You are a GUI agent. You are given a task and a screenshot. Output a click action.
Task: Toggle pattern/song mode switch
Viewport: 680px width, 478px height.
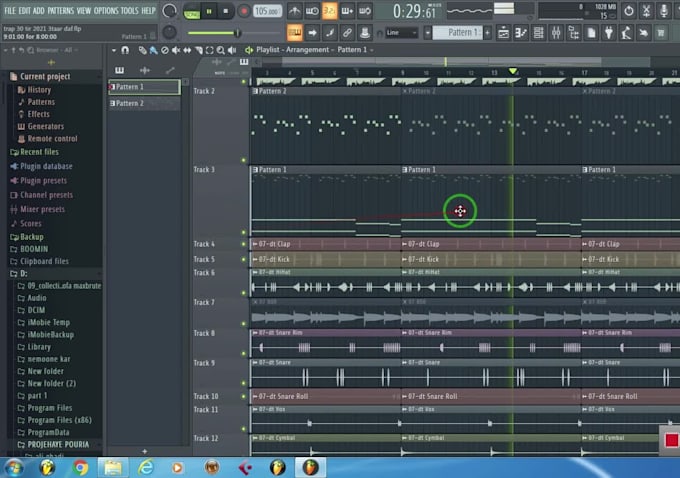pos(191,12)
